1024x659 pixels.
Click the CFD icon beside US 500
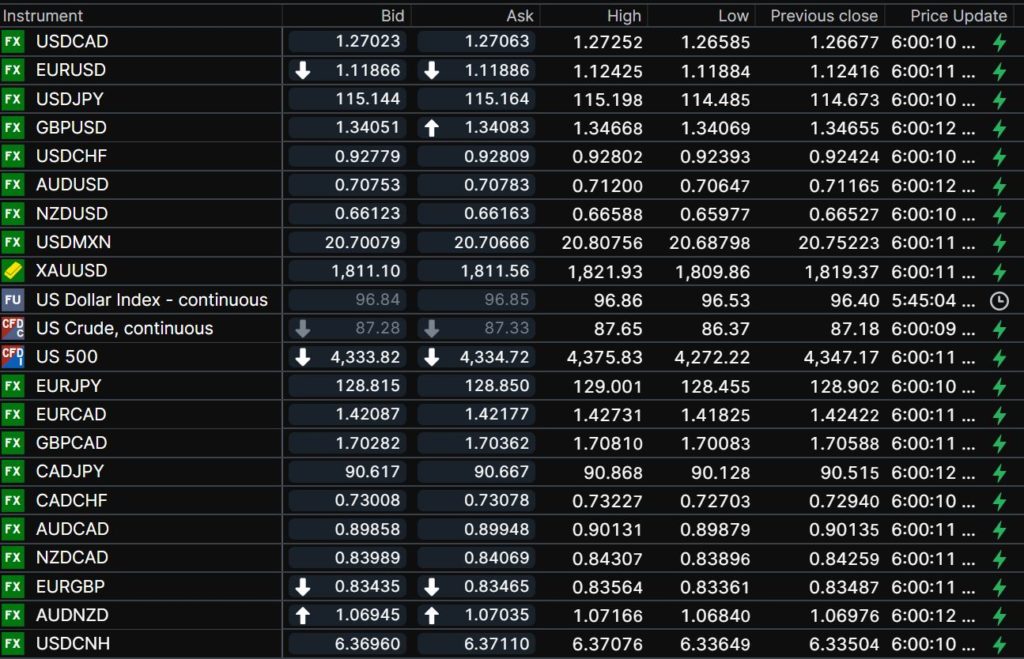[x=13, y=357]
